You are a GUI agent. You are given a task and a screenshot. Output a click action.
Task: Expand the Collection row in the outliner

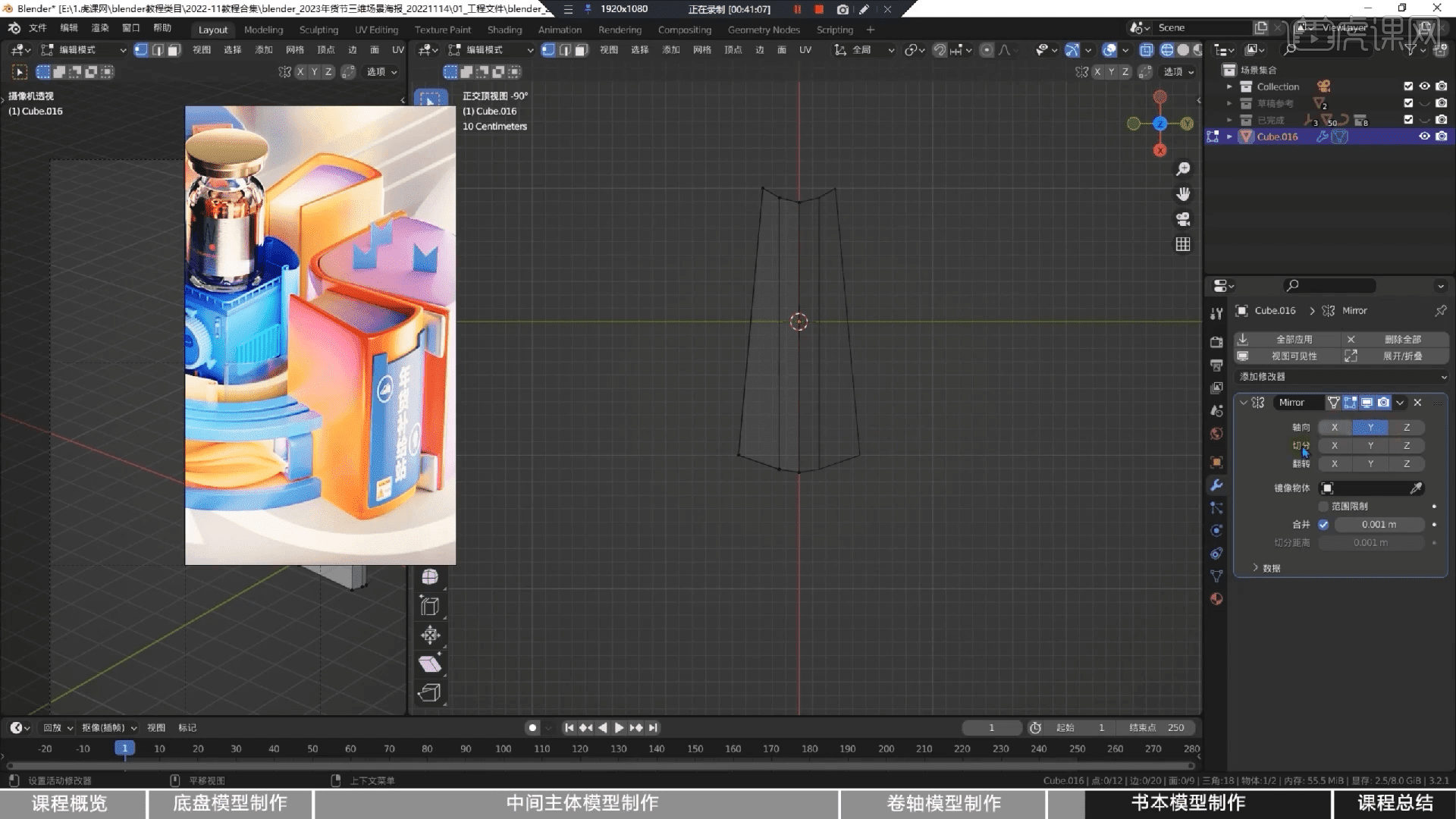pyautogui.click(x=1229, y=86)
